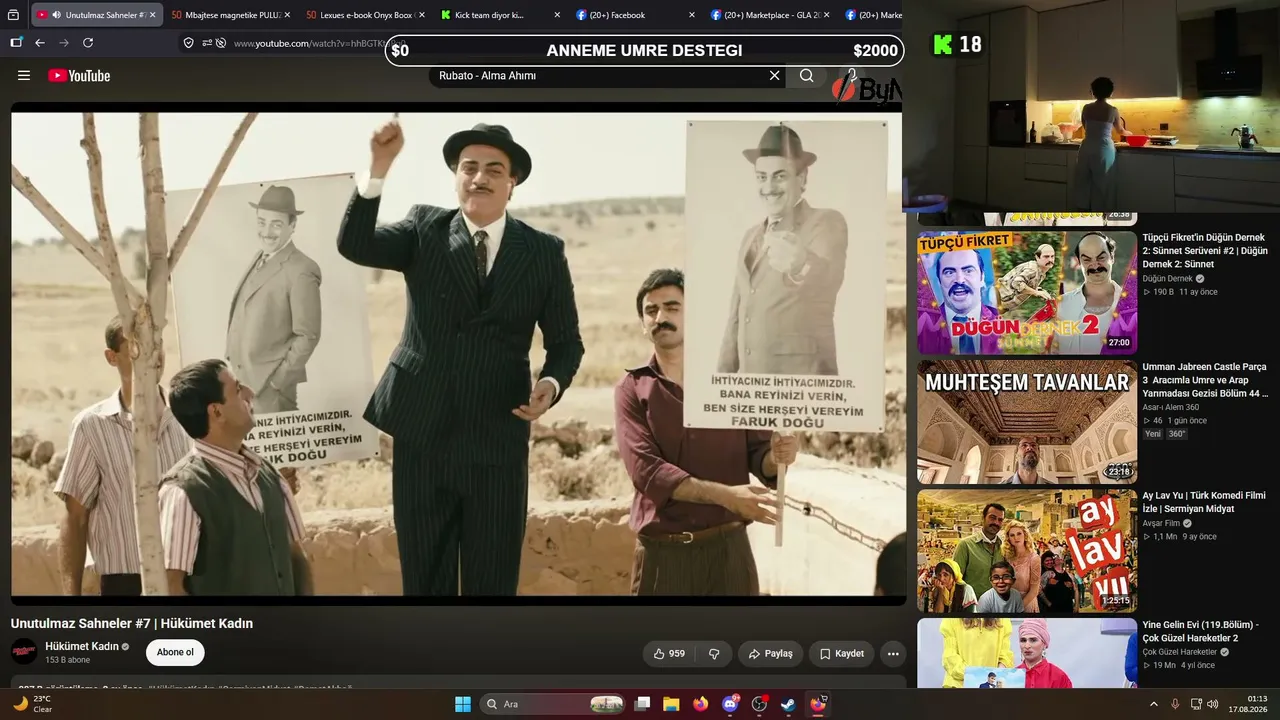This screenshot has width=1280, height=720.
Task: Open Firefox from the taskbar
Action: (700, 704)
